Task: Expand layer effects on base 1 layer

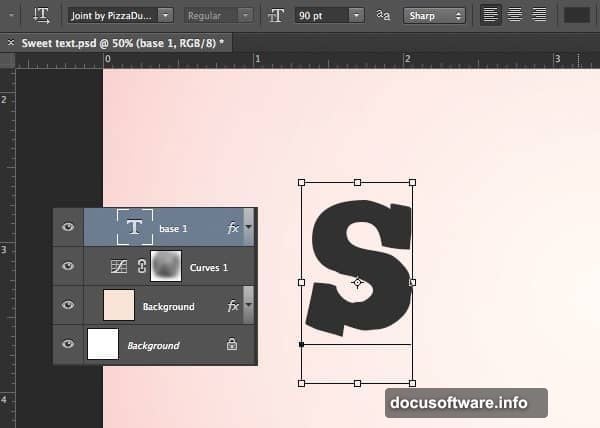Action: [248, 228]
